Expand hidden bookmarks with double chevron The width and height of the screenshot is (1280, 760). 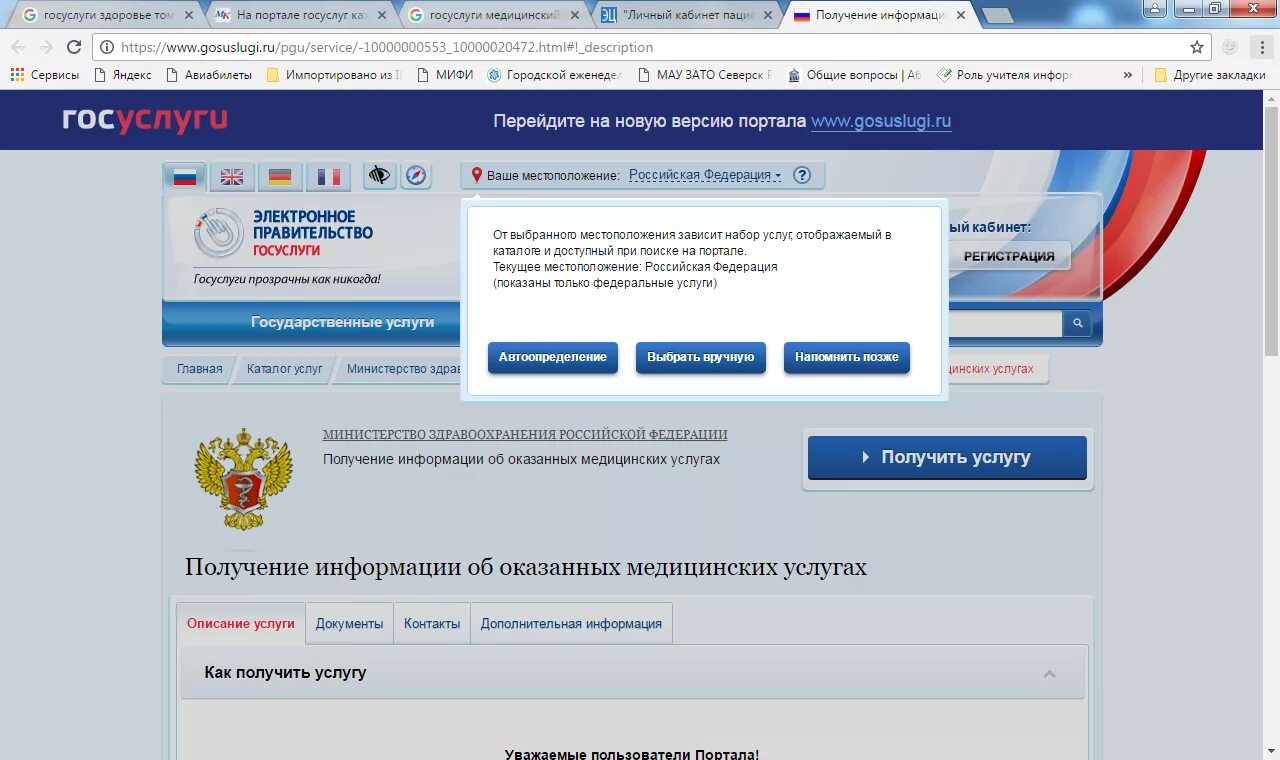point(1128,75)
